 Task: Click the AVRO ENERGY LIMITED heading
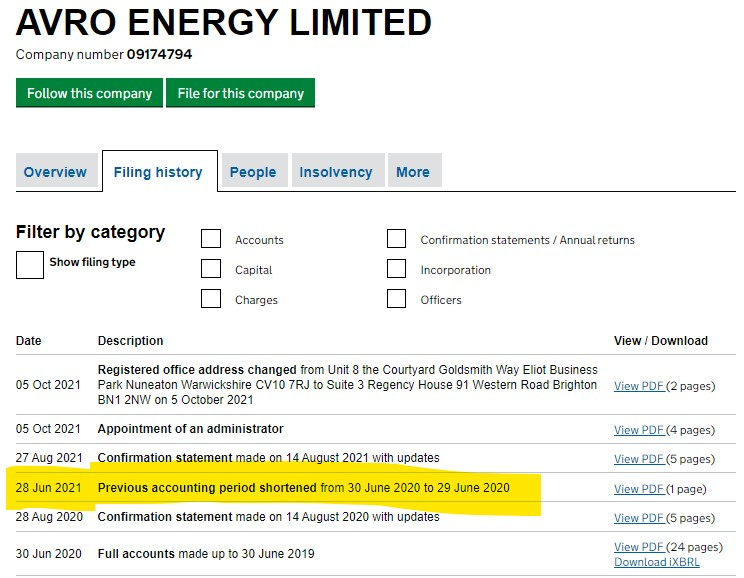223,22
